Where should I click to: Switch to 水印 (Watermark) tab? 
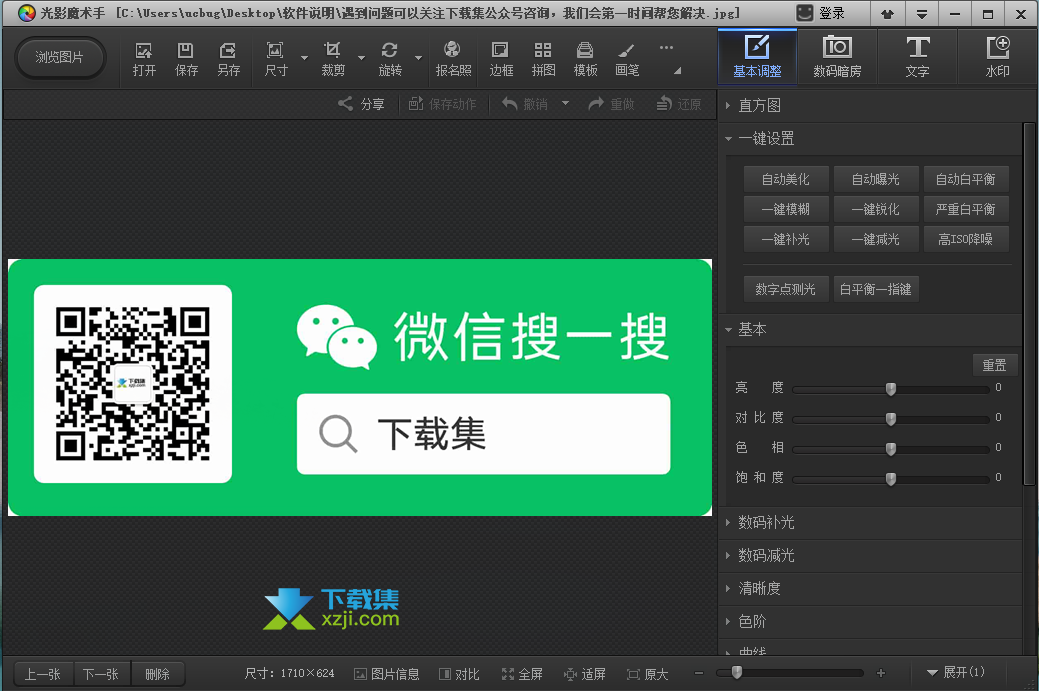pyautogui.click(x=997, y=57)
